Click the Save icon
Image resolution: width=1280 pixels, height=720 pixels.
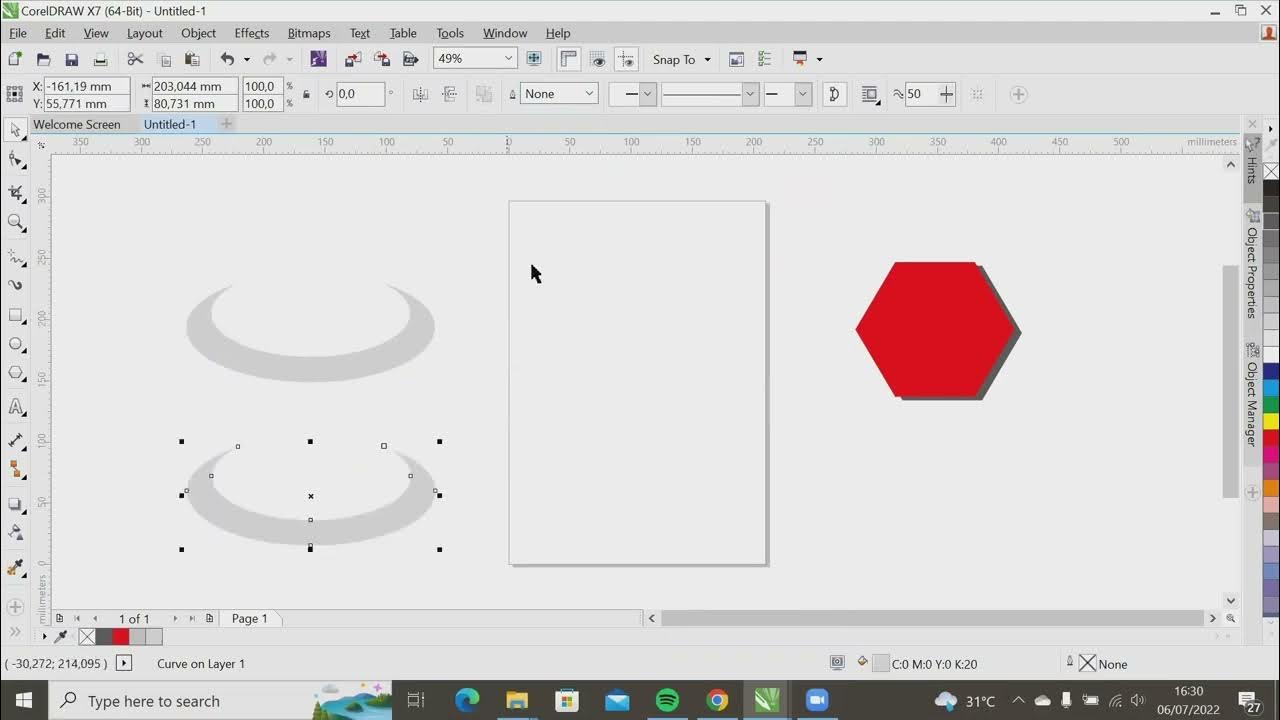(71, 59)
